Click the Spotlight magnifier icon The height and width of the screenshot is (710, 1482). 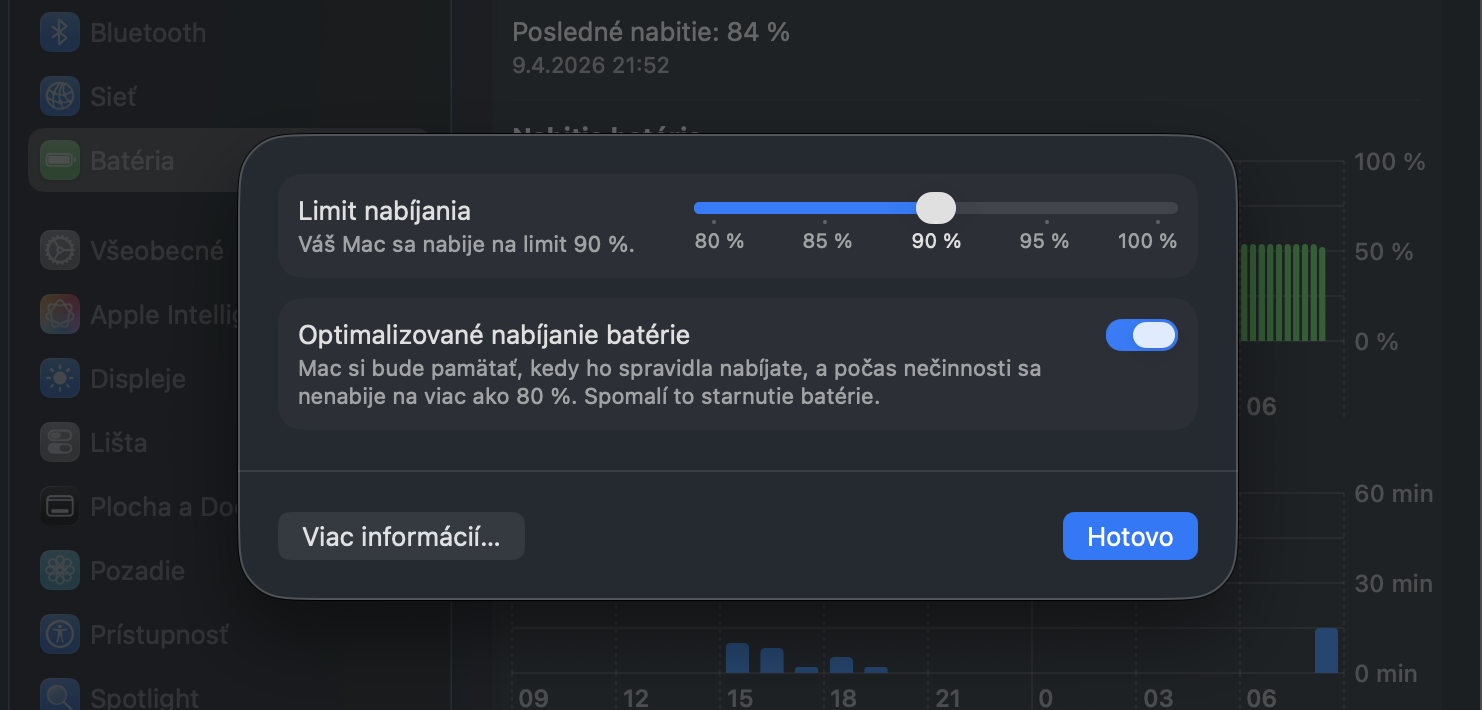[x=60, y=697]
